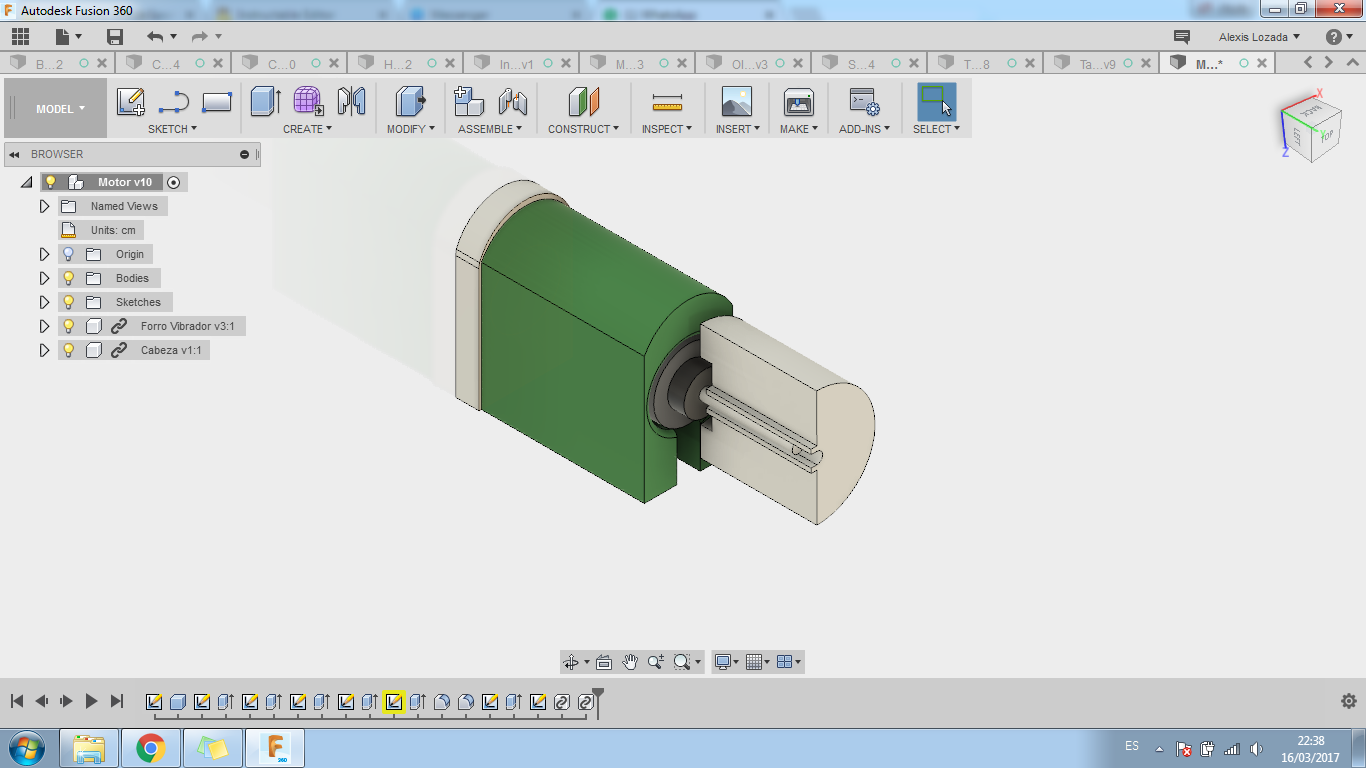Select the Rectangle sketch tool

217,102
